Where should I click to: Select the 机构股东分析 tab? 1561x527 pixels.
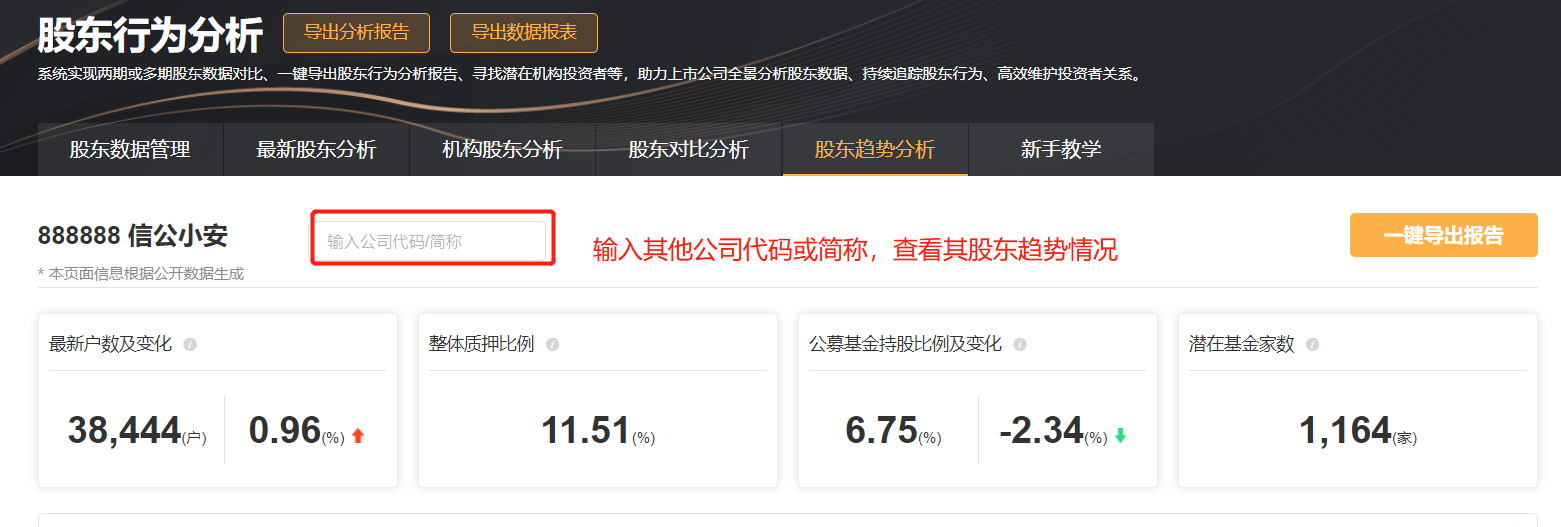(x=502, y=149)
